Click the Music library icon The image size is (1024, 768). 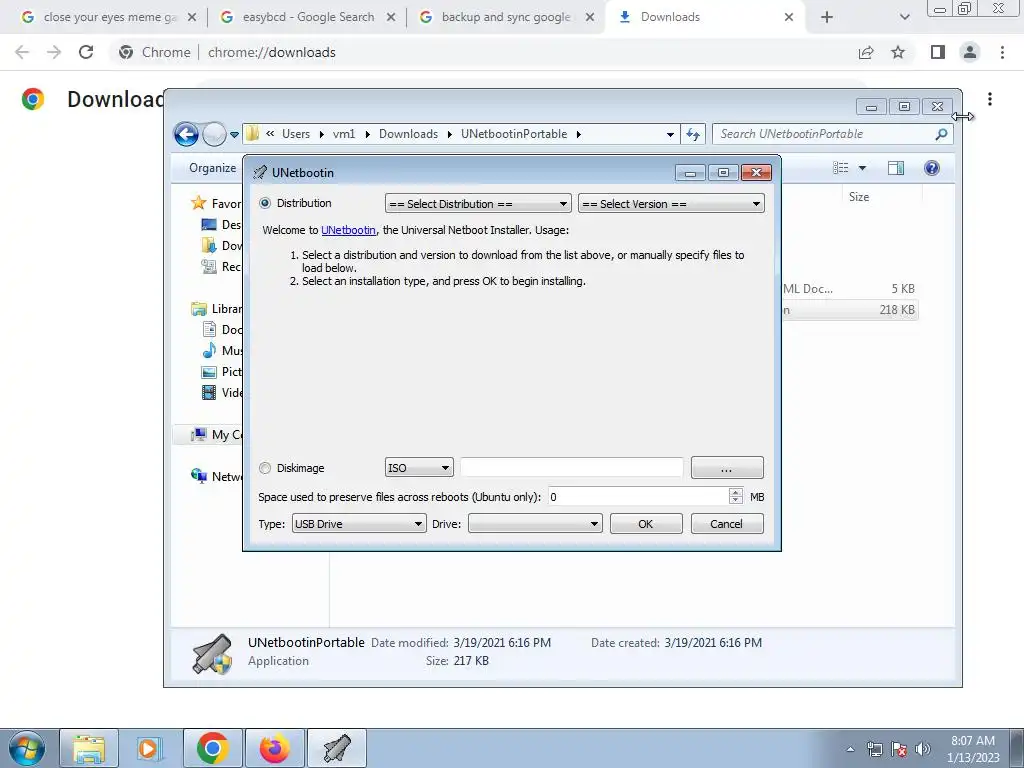[x=209, y=351]
